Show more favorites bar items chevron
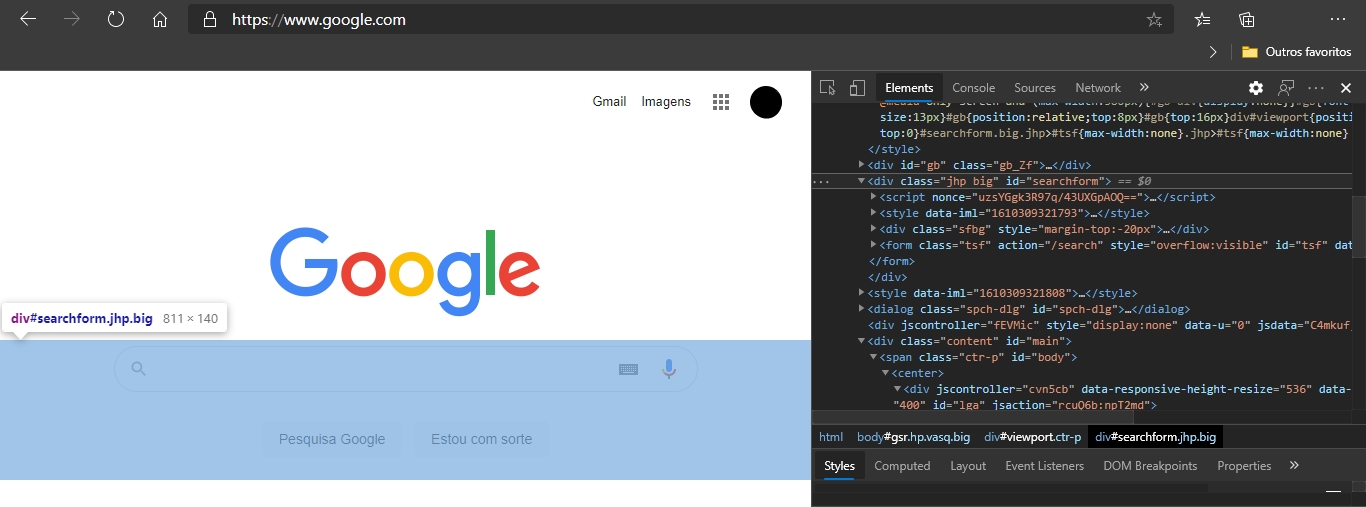 [x=1213, y=51]
